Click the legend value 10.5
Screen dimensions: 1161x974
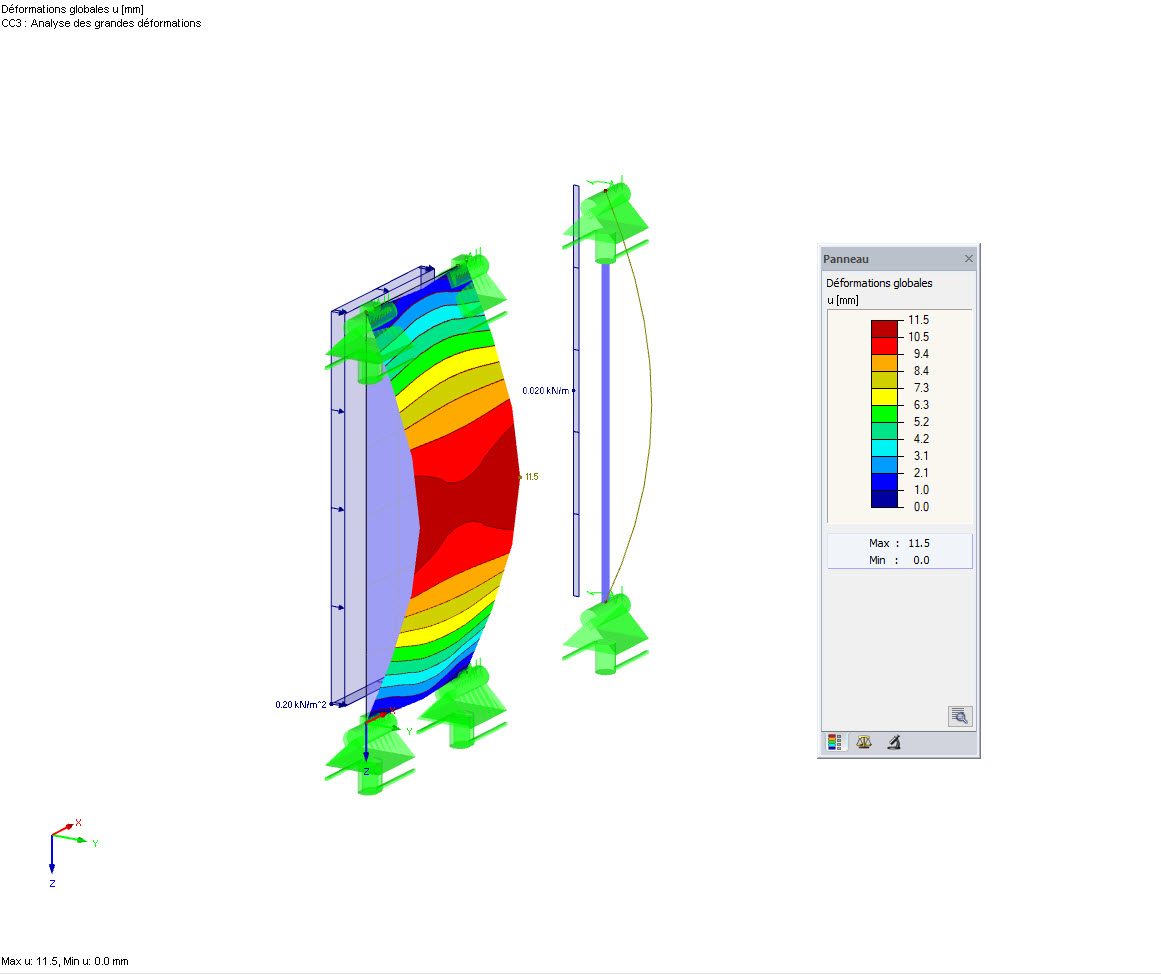click(x=918, y=336)
